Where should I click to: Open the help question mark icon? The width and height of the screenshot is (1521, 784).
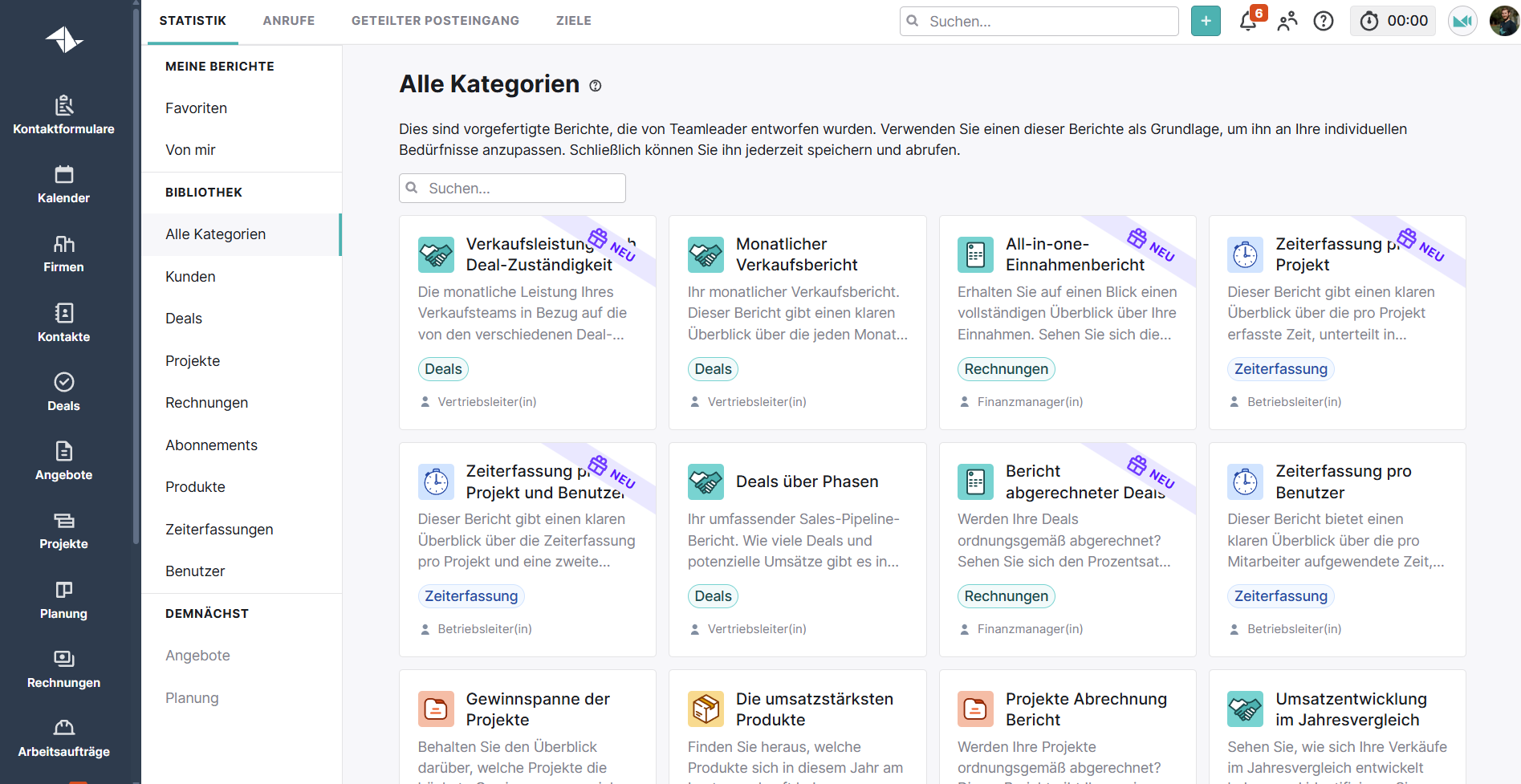pyautogui.click(x=1323, y=21)
